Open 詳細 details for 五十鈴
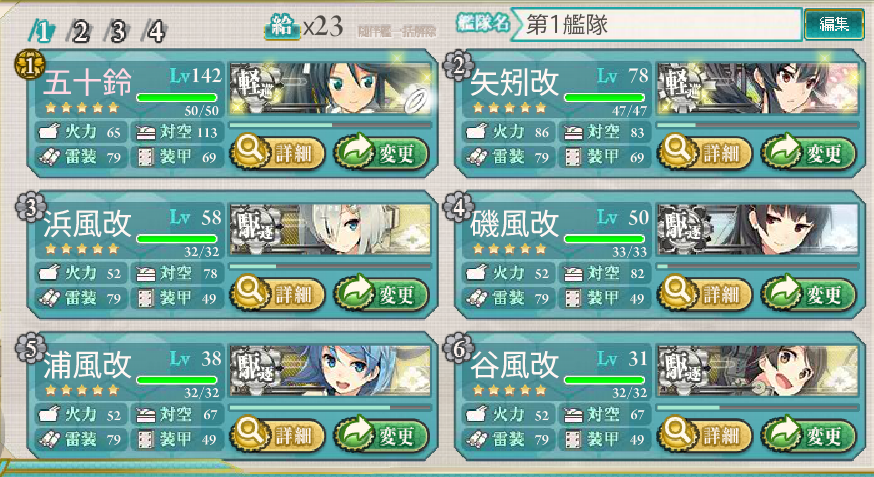This screenshot has height=477, width=874. coord(279,152)
